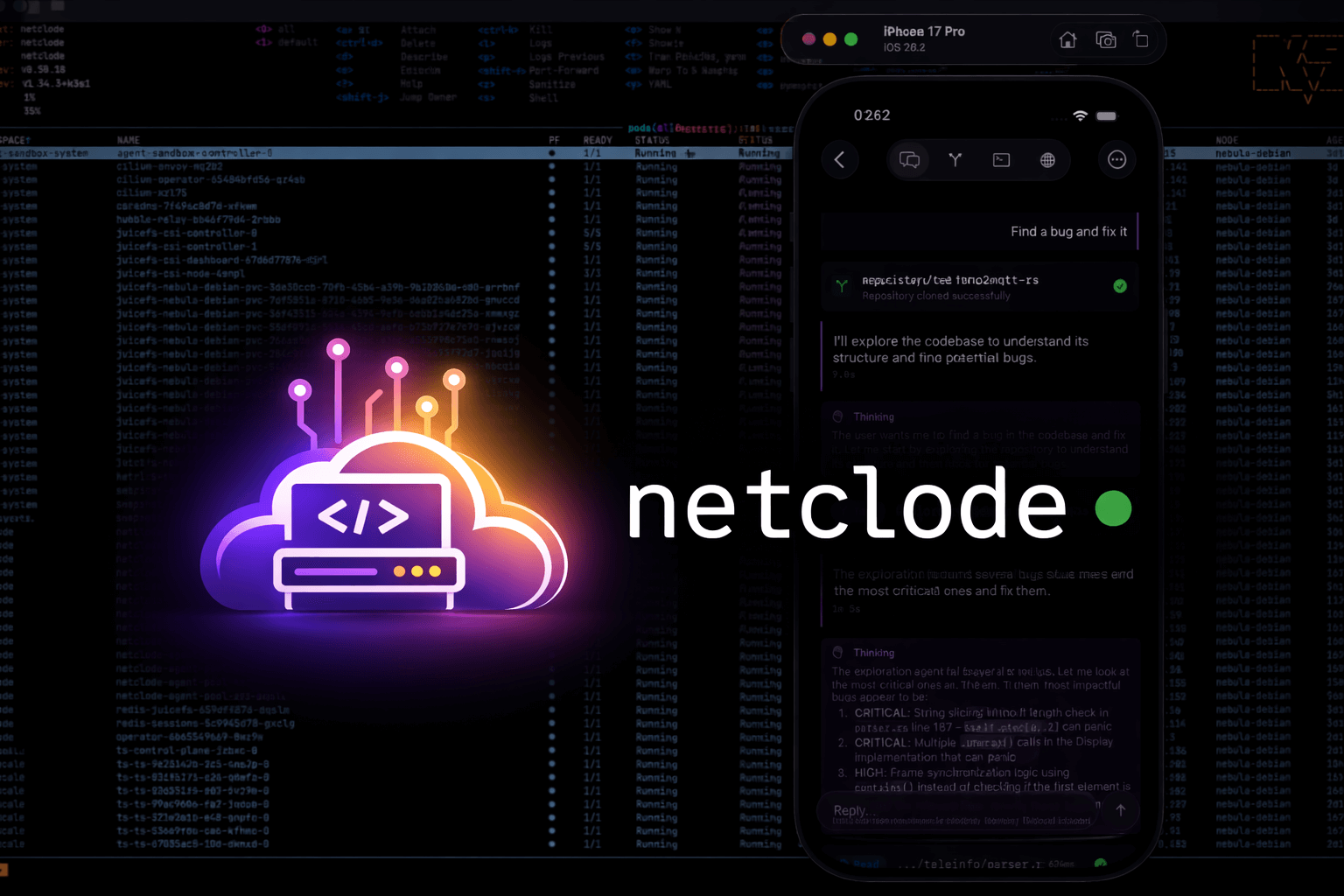
Task: Capture a screenshot with the camera icon
Action: tap(1106, 40)
